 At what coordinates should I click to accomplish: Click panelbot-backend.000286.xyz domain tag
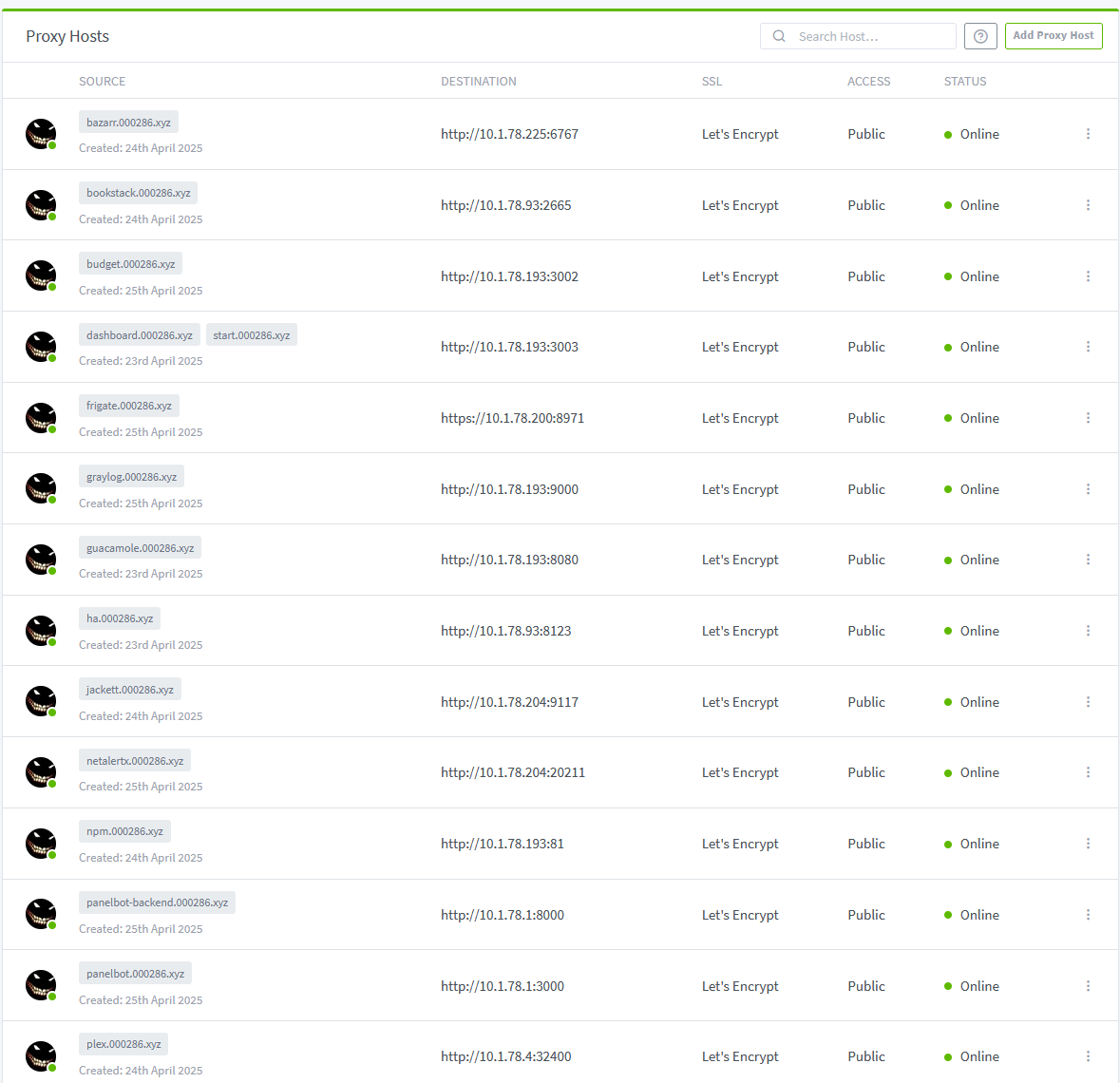(157, 902)
